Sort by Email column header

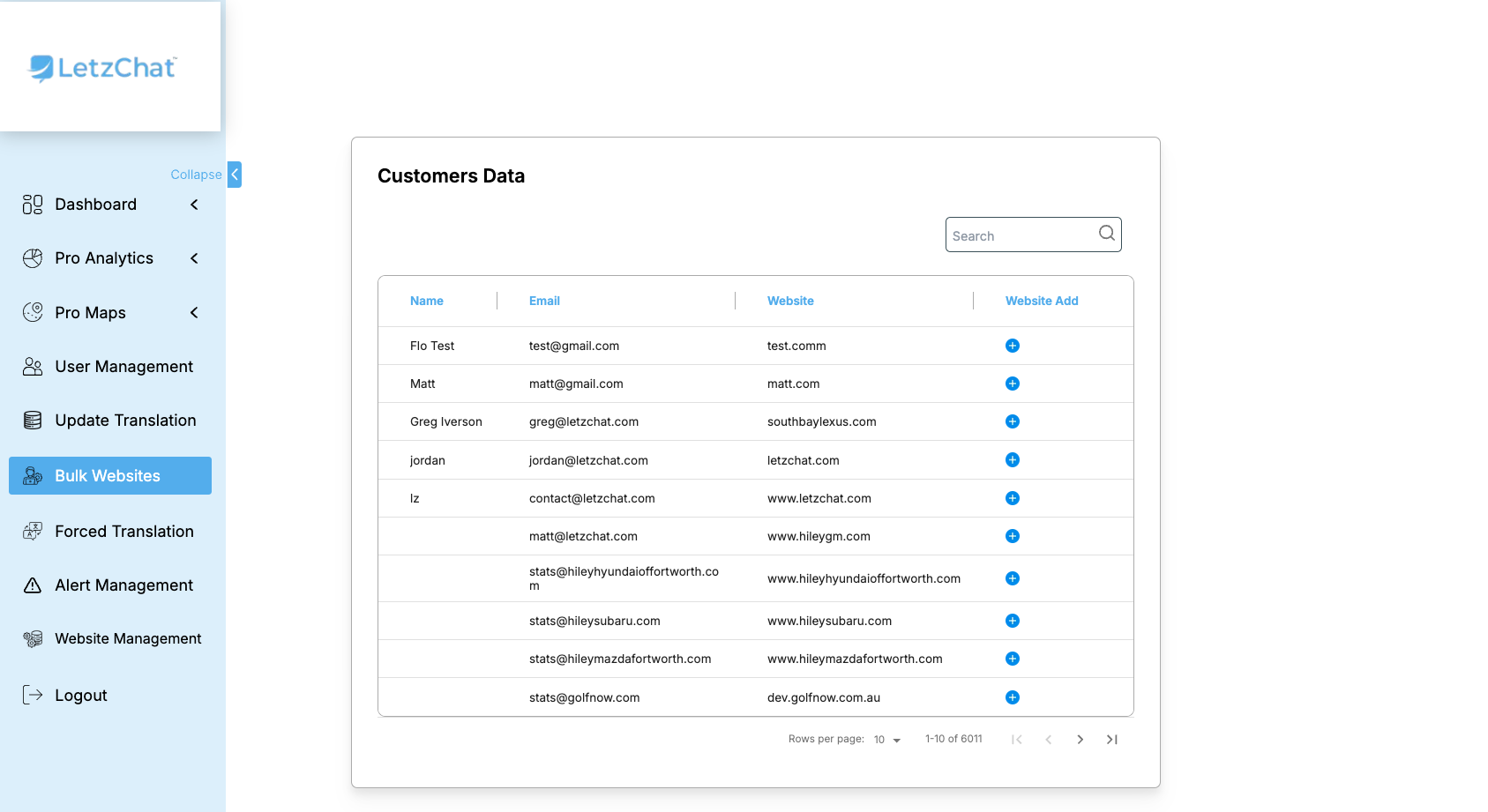[x=544, y=301]
